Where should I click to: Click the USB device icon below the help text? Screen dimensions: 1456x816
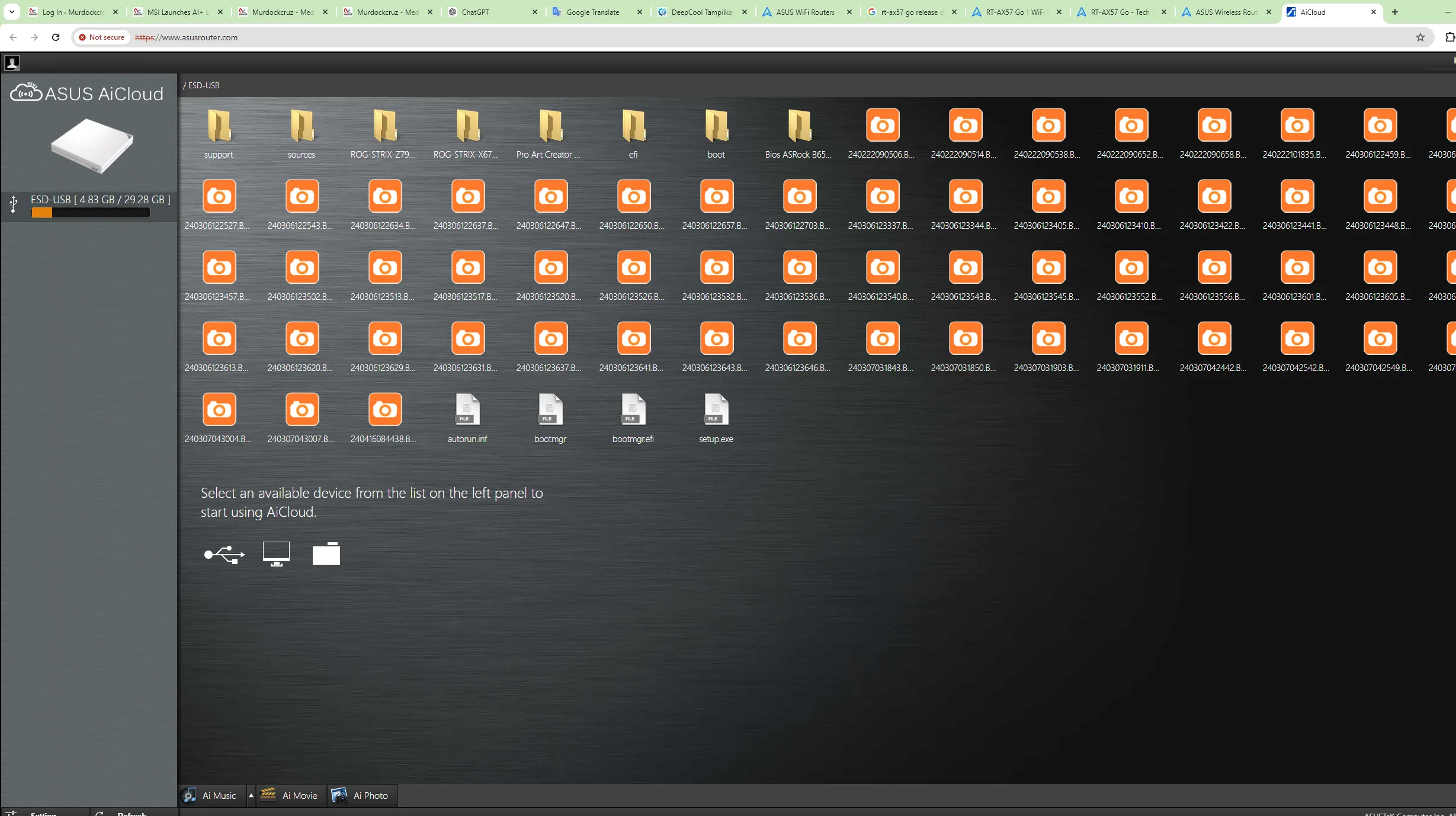(x=224, y=555)
